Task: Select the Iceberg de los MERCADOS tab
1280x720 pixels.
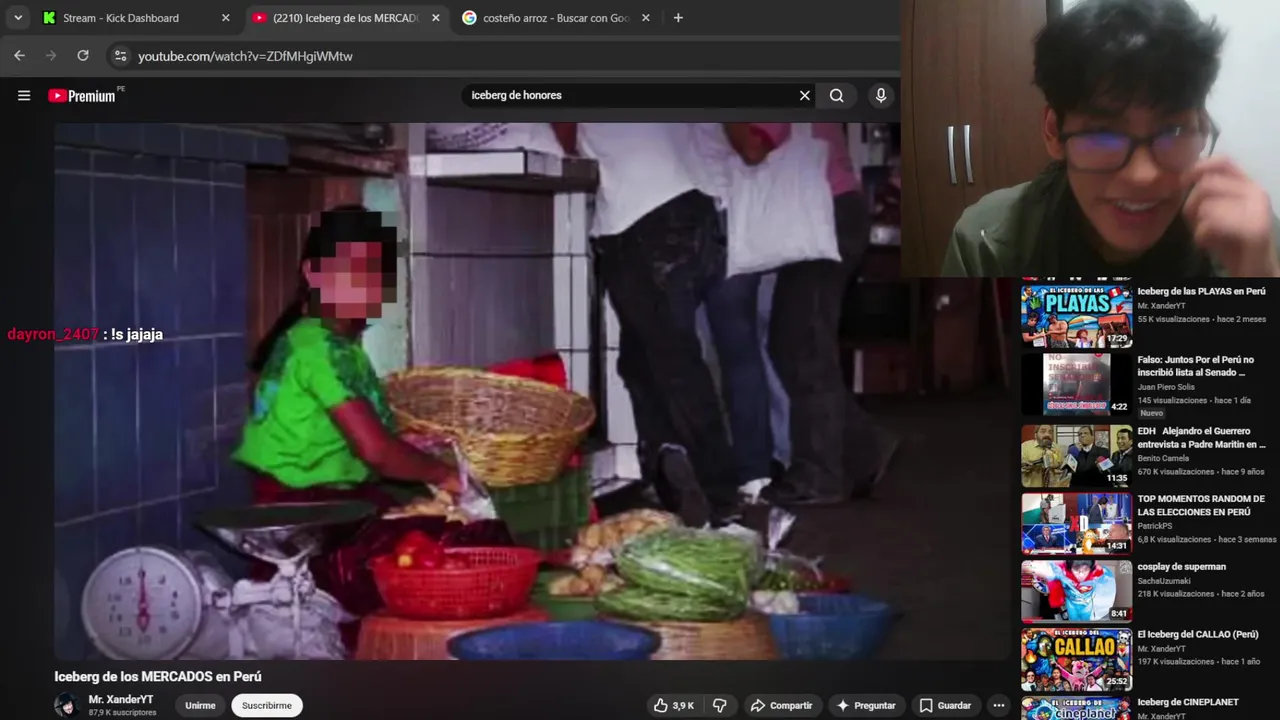Action: pyautogui.click(x=345, y=18)
